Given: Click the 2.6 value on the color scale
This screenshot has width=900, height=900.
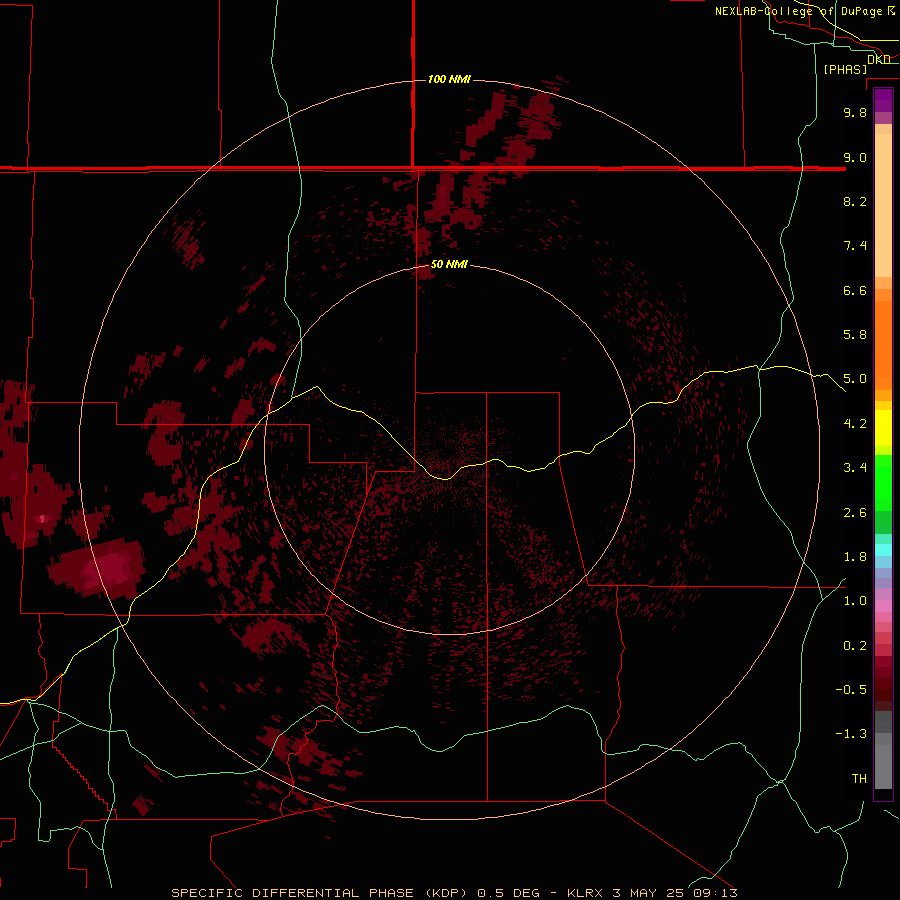Looking at the screenshot, I should click(855, 513).
